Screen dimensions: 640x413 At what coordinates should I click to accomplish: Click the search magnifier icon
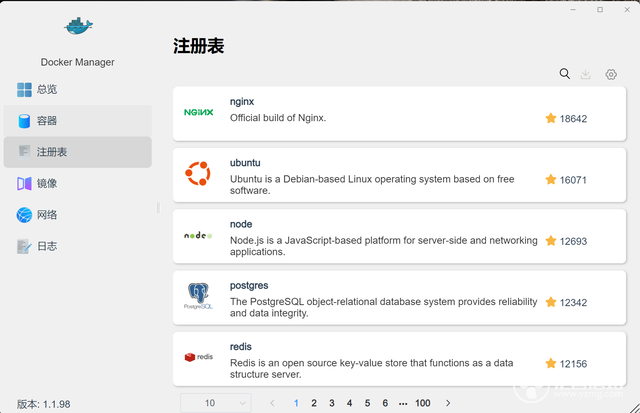pyautogui.click(x=565, y=74)
